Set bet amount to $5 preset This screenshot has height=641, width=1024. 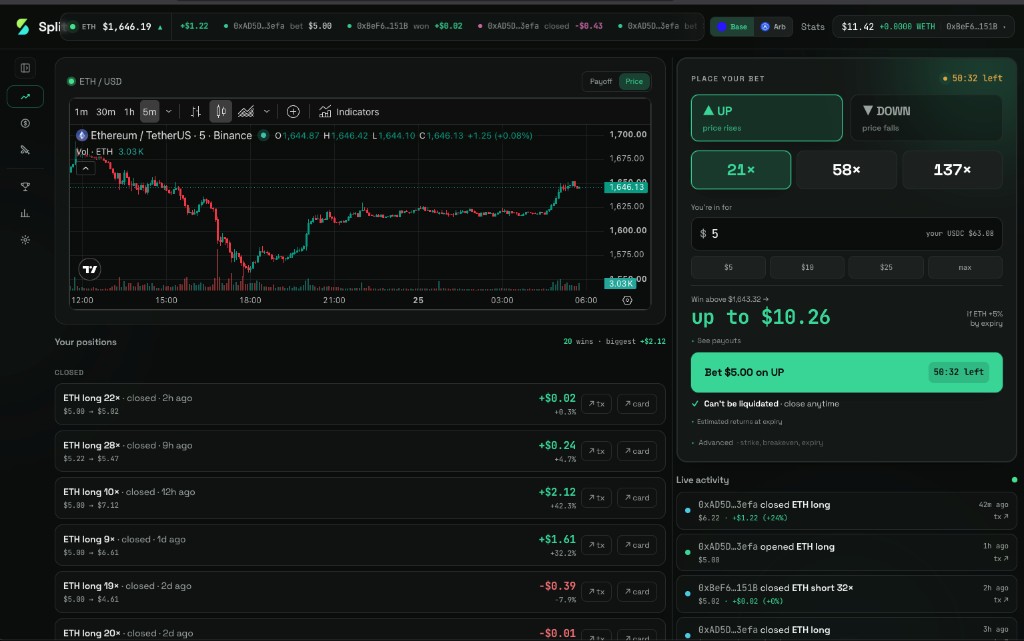coord(728,267)
